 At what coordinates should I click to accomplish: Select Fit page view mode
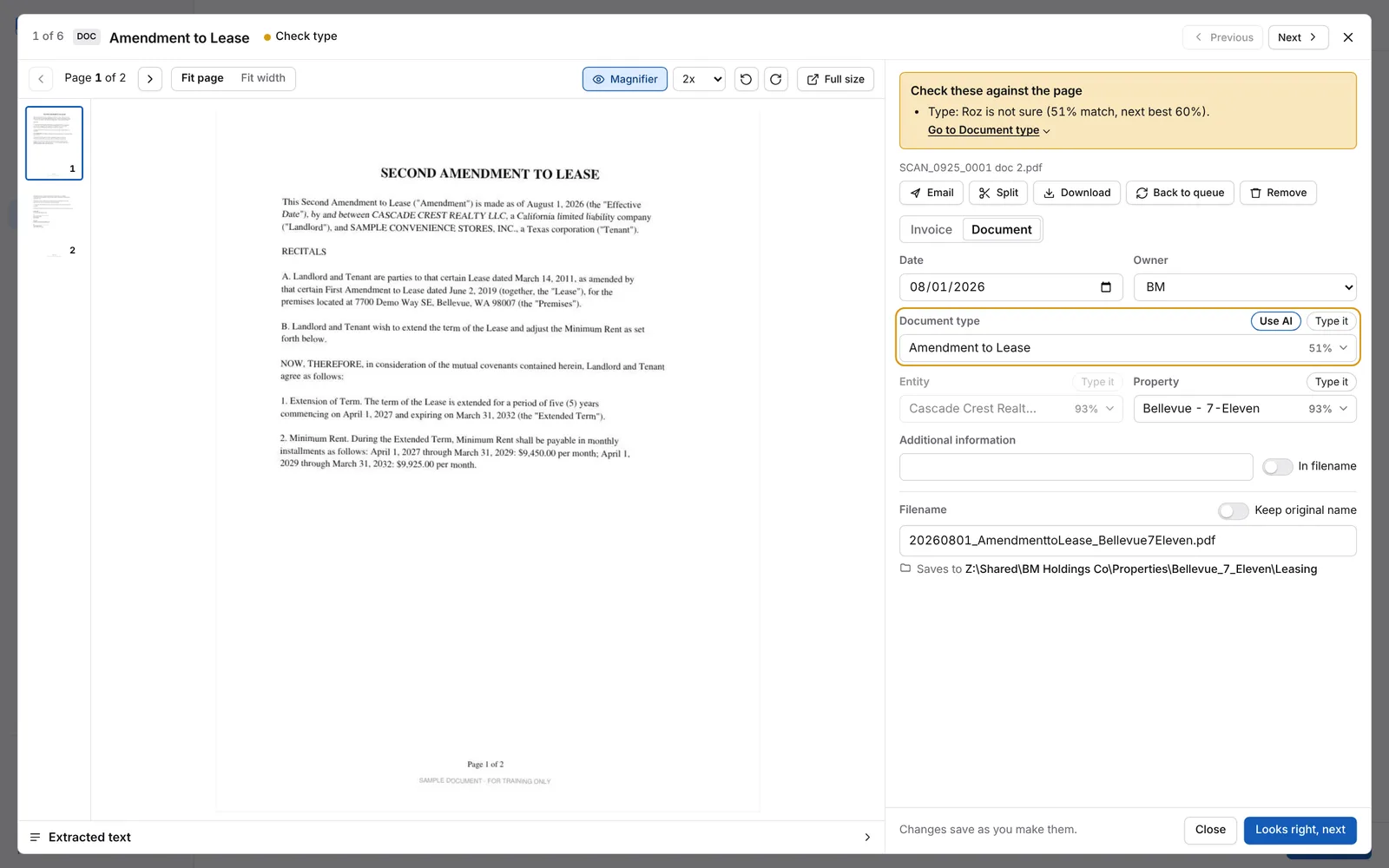coord(202,78)
